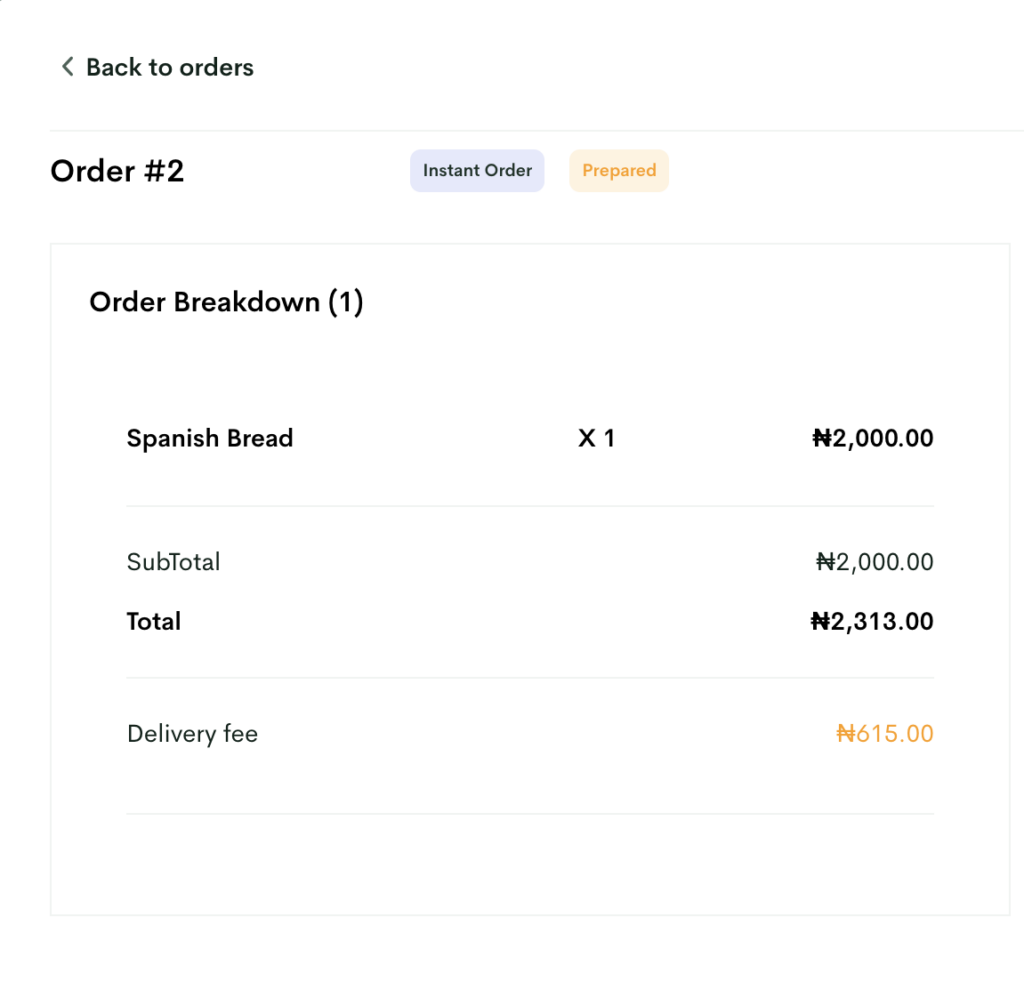The height and width of the screenshot is (1006, 1024).
Task: Click the back chevron arrow icon
Action: (x=67, y=66)
